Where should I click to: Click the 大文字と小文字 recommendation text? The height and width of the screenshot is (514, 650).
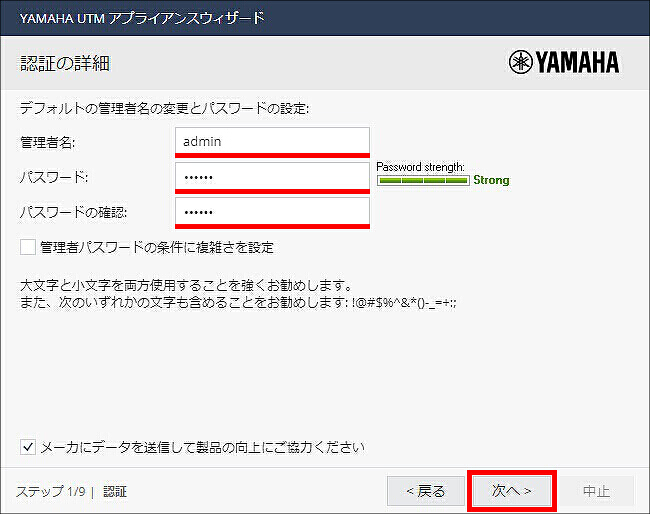[x=187, y=286]
